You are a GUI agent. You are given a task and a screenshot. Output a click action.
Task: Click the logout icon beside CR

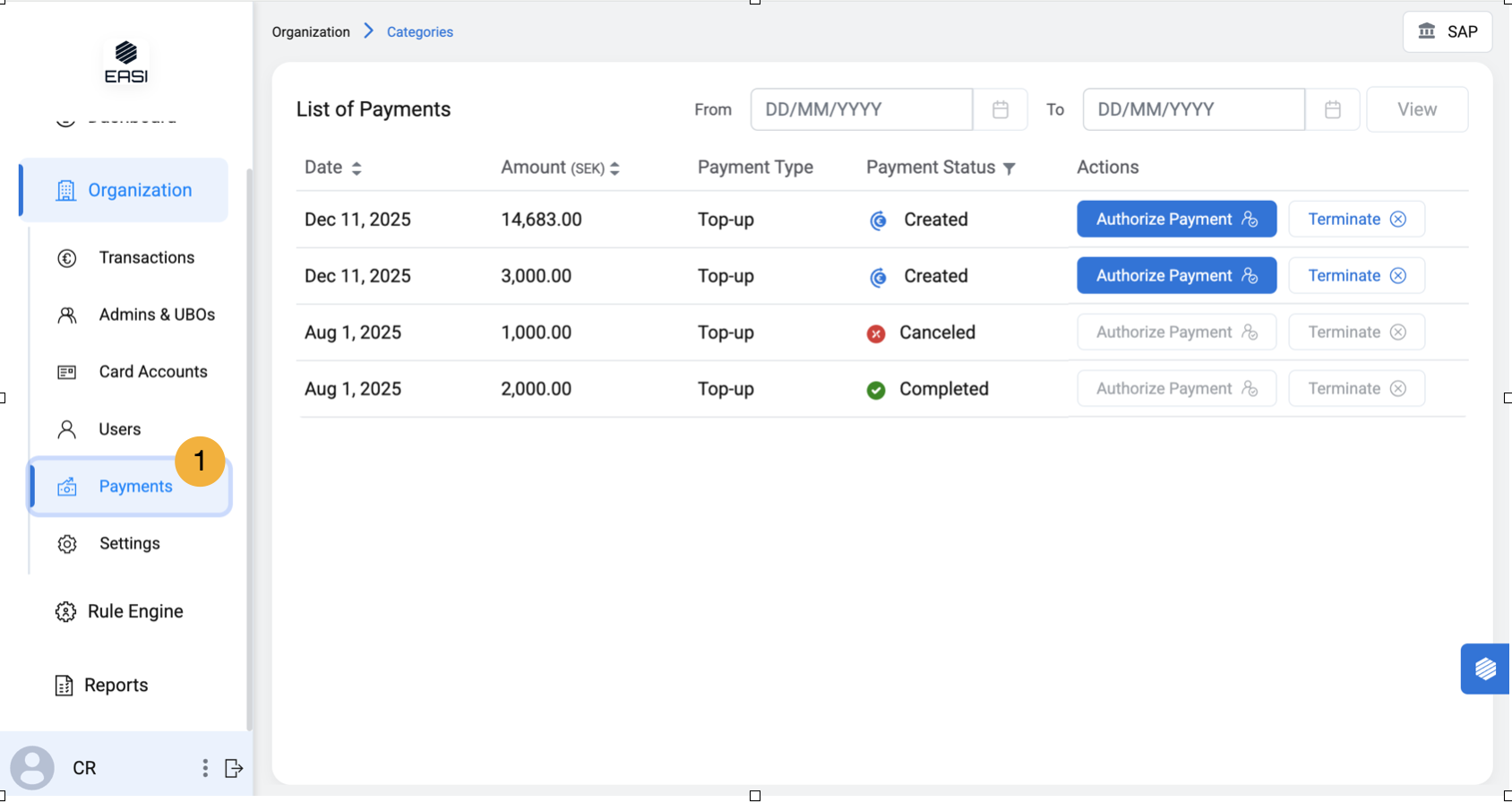tap(234, 768)
